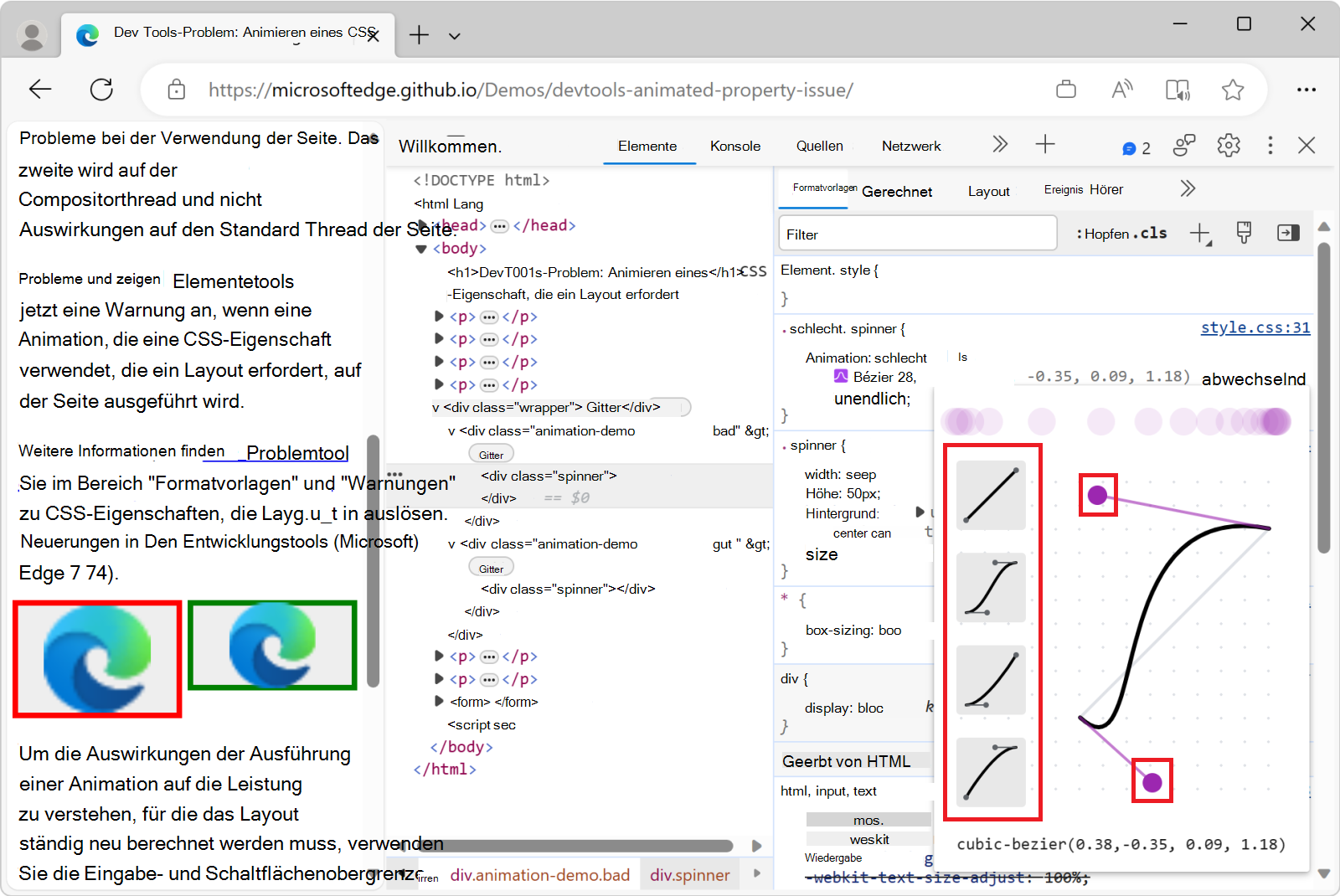Expand the head element node

(x=423, y=225)
